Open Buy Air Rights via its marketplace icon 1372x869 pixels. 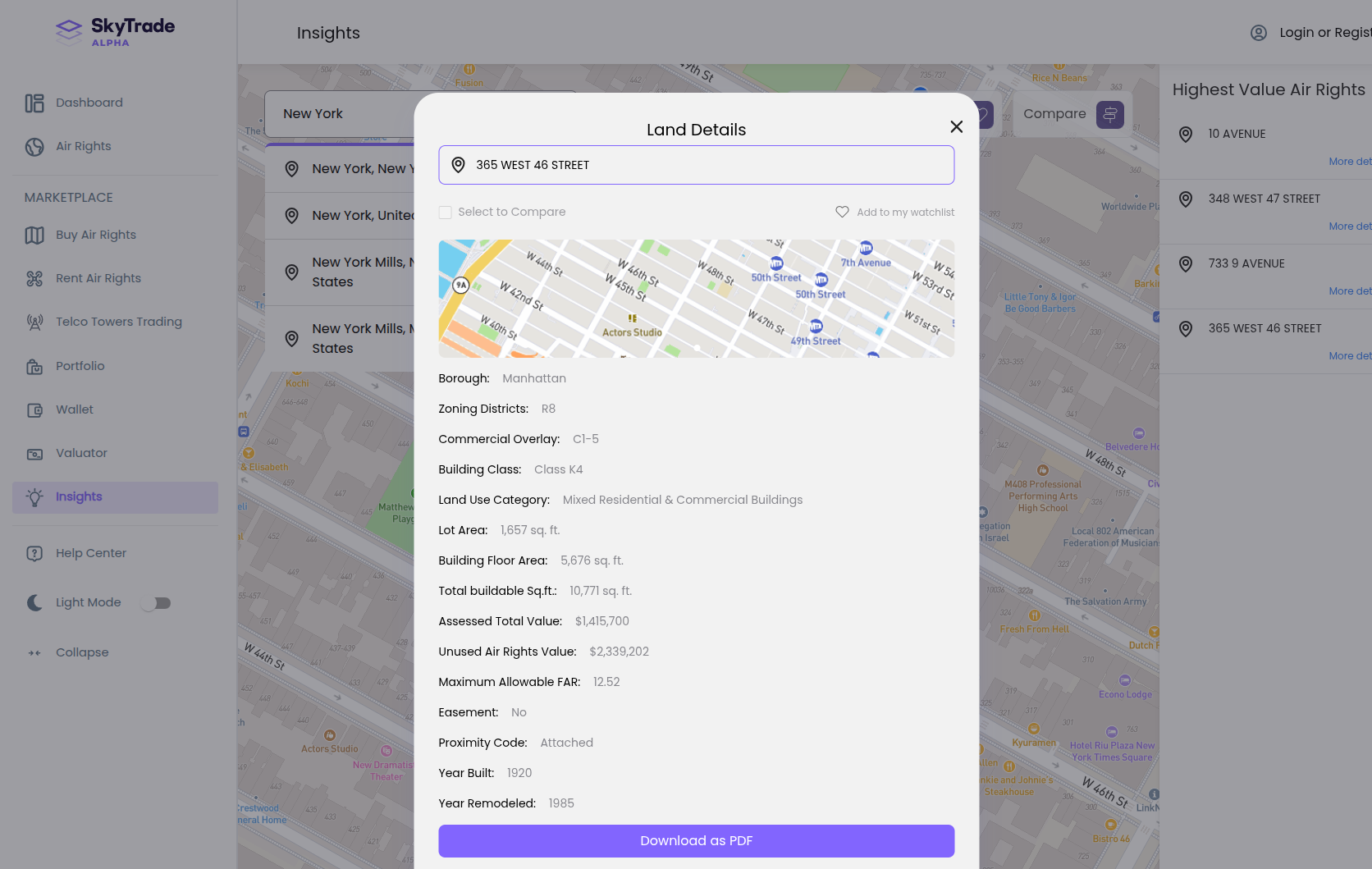[34, 235]
